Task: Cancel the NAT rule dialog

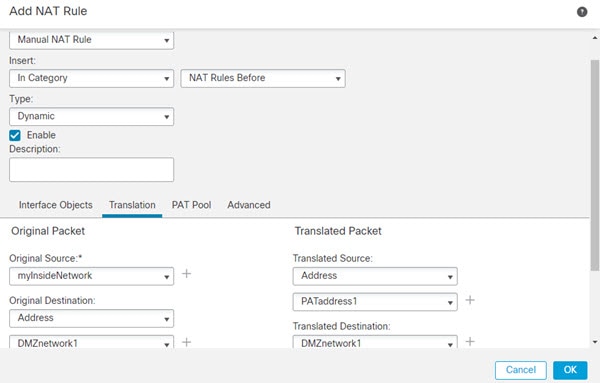Action: pyautogui.click(x=520, y=370)
